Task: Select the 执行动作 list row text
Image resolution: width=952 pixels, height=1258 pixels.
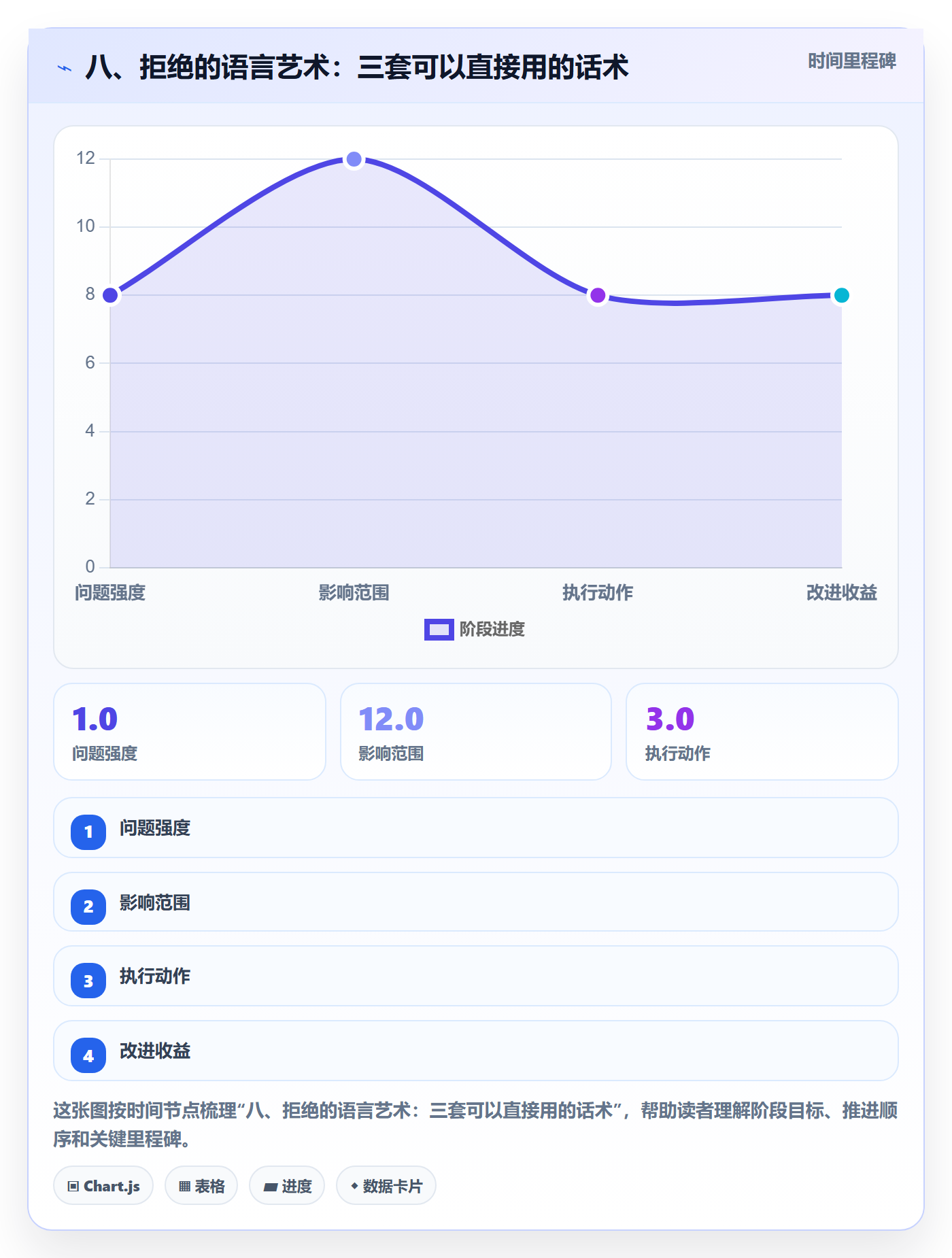Action: (155, 976)
